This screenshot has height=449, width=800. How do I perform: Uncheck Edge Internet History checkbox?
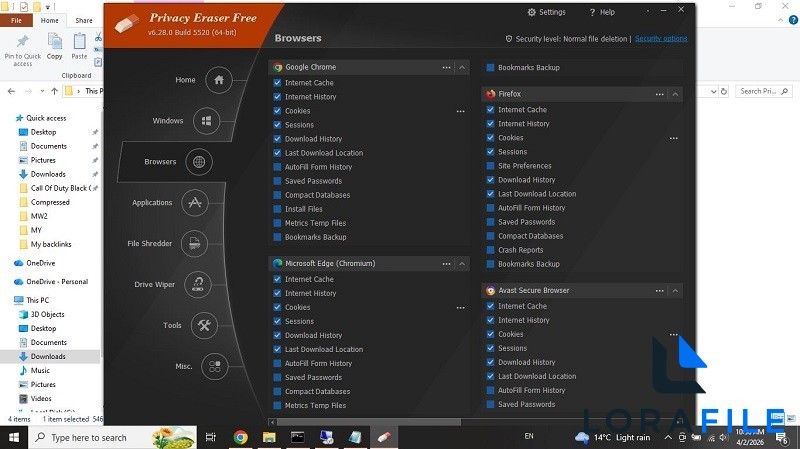pyautogui.click(x=277, y=293)
